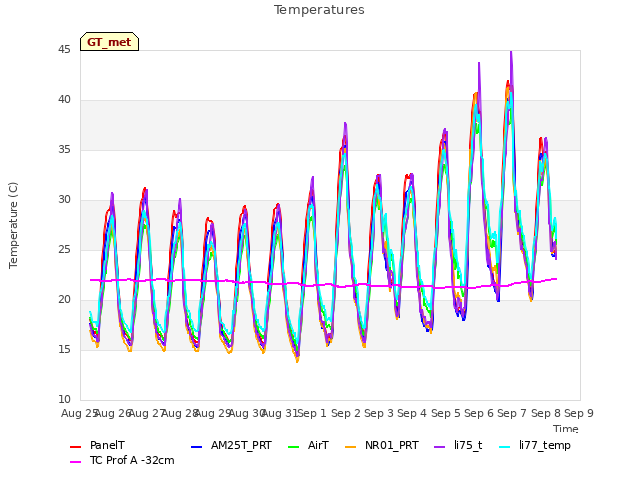Toggle the TC Prof A -32cm legend entry
The image size is (640, 480).
122,460
